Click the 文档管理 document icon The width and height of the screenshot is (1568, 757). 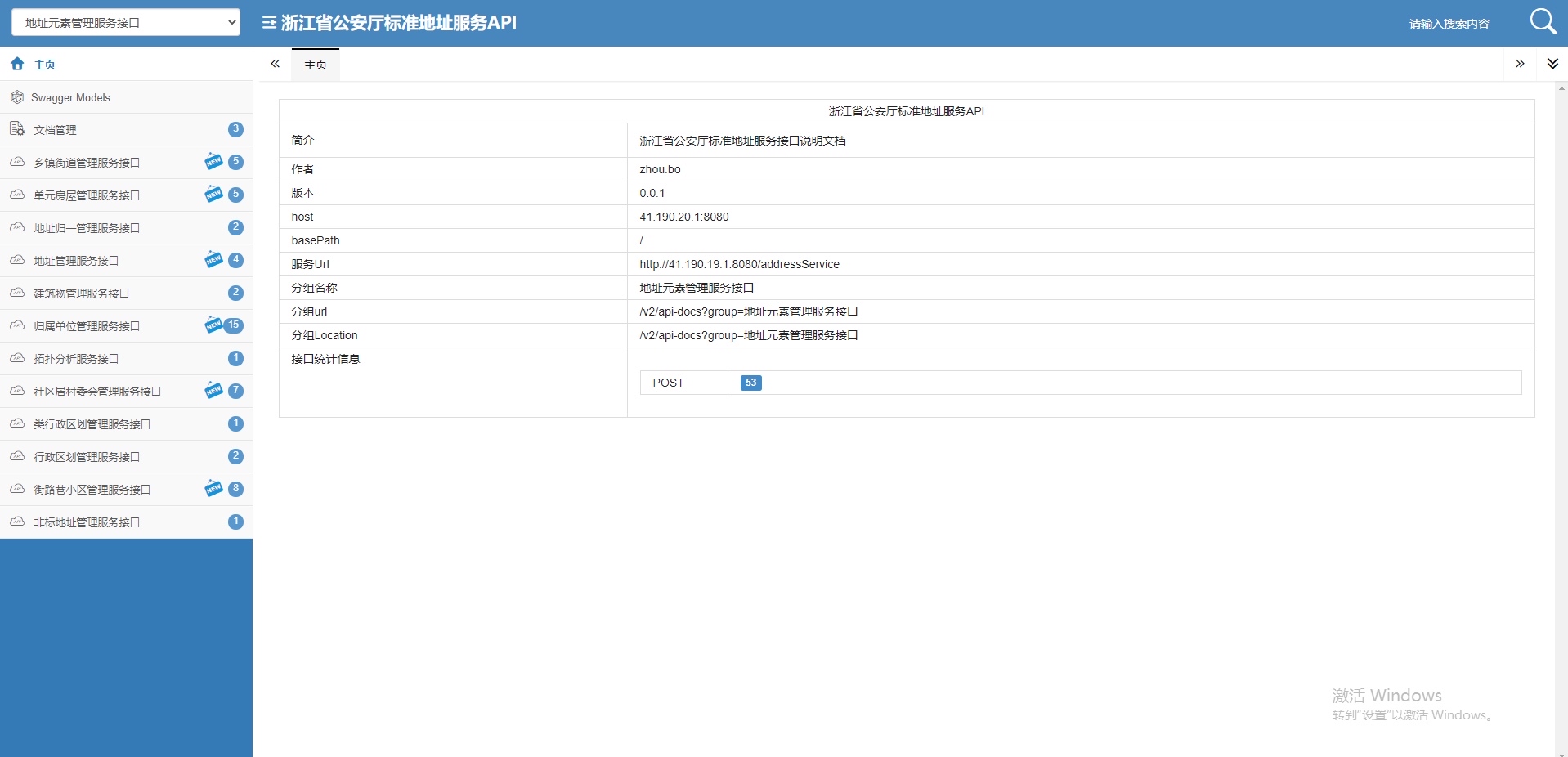point(17,129)
